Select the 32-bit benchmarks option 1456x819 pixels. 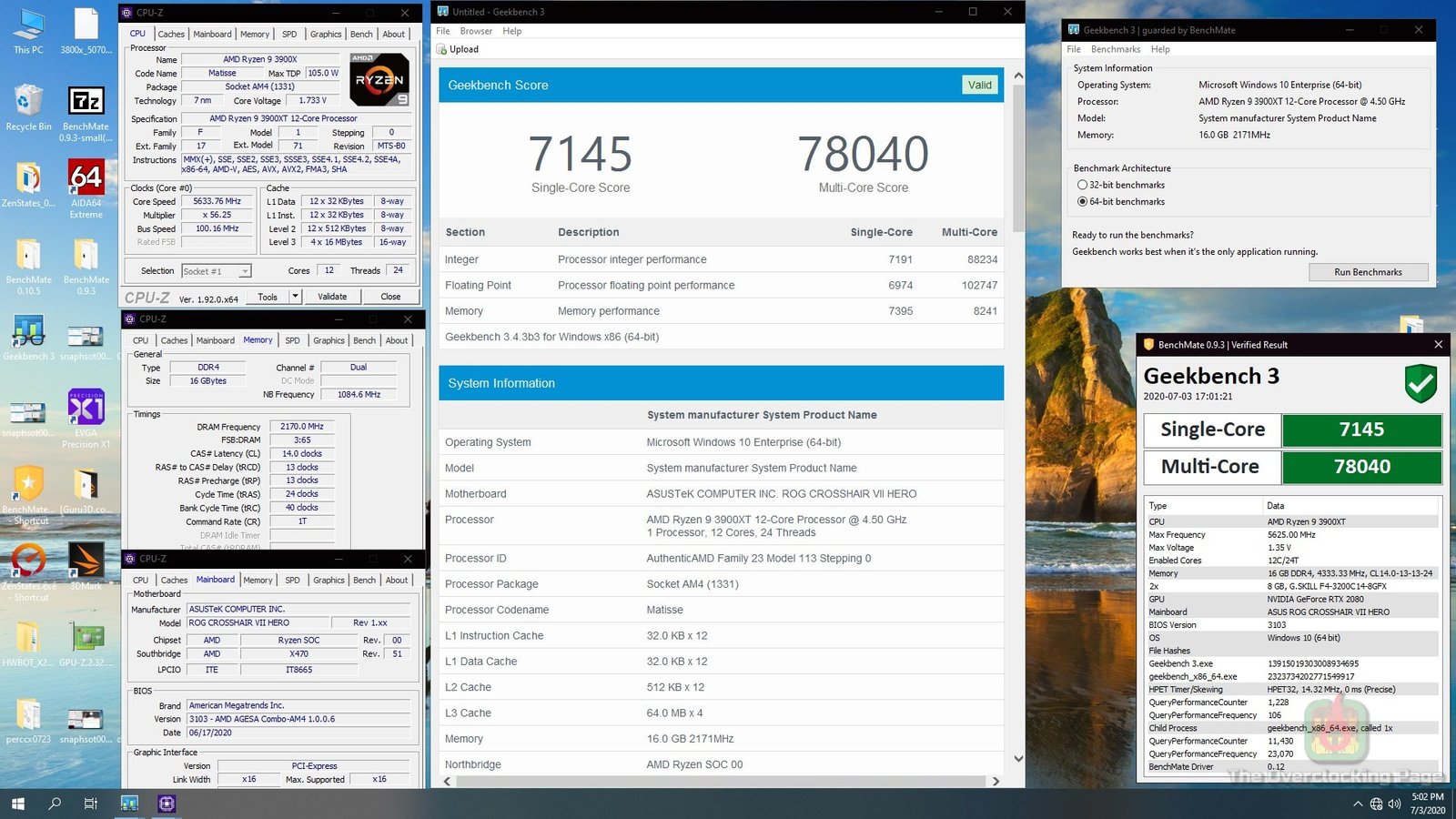(1082, 185)
